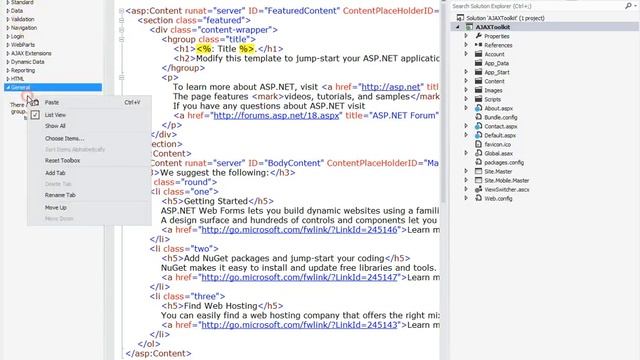640x360 pixels.
Task: Click the Images folder icon
Action: point(478,90)
